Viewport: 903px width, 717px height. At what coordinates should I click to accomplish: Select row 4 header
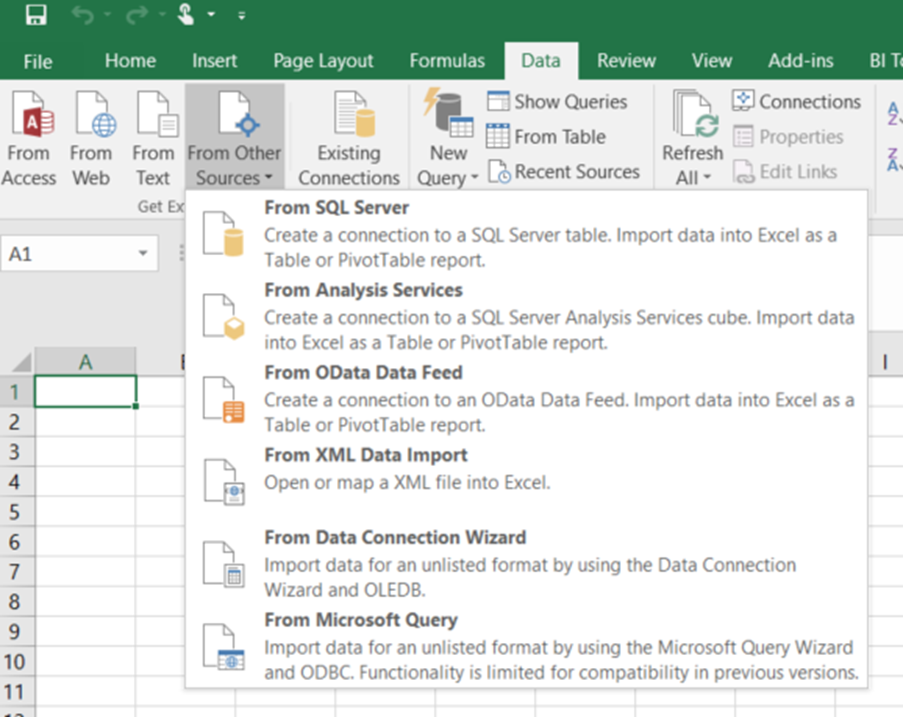(15, 481)
